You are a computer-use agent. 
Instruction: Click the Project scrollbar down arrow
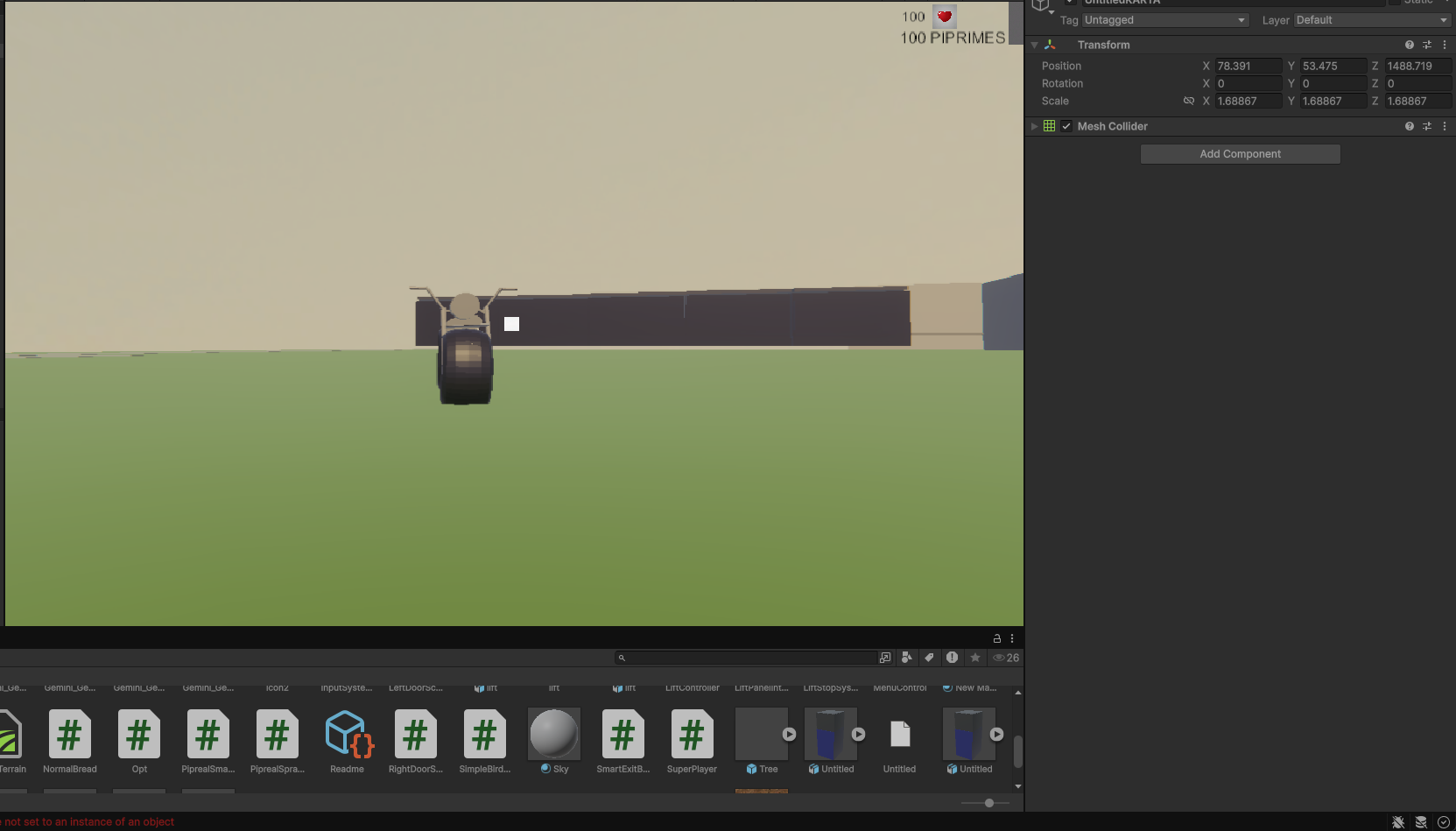click(1017, 786)
